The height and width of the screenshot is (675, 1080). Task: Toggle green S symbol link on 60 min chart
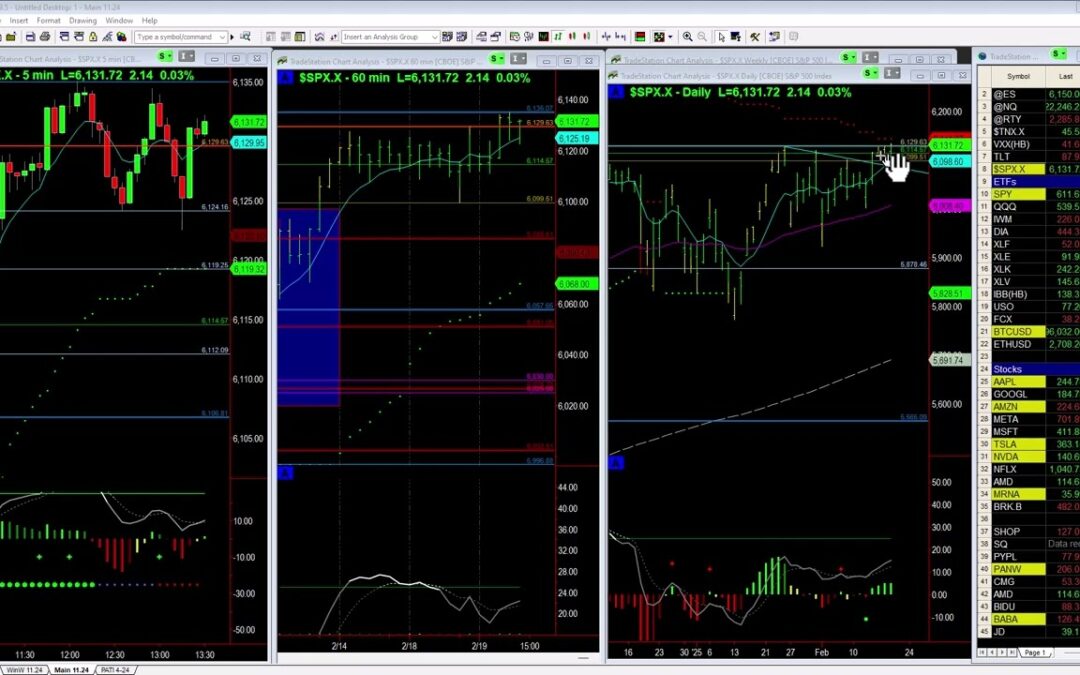(497, 60)
